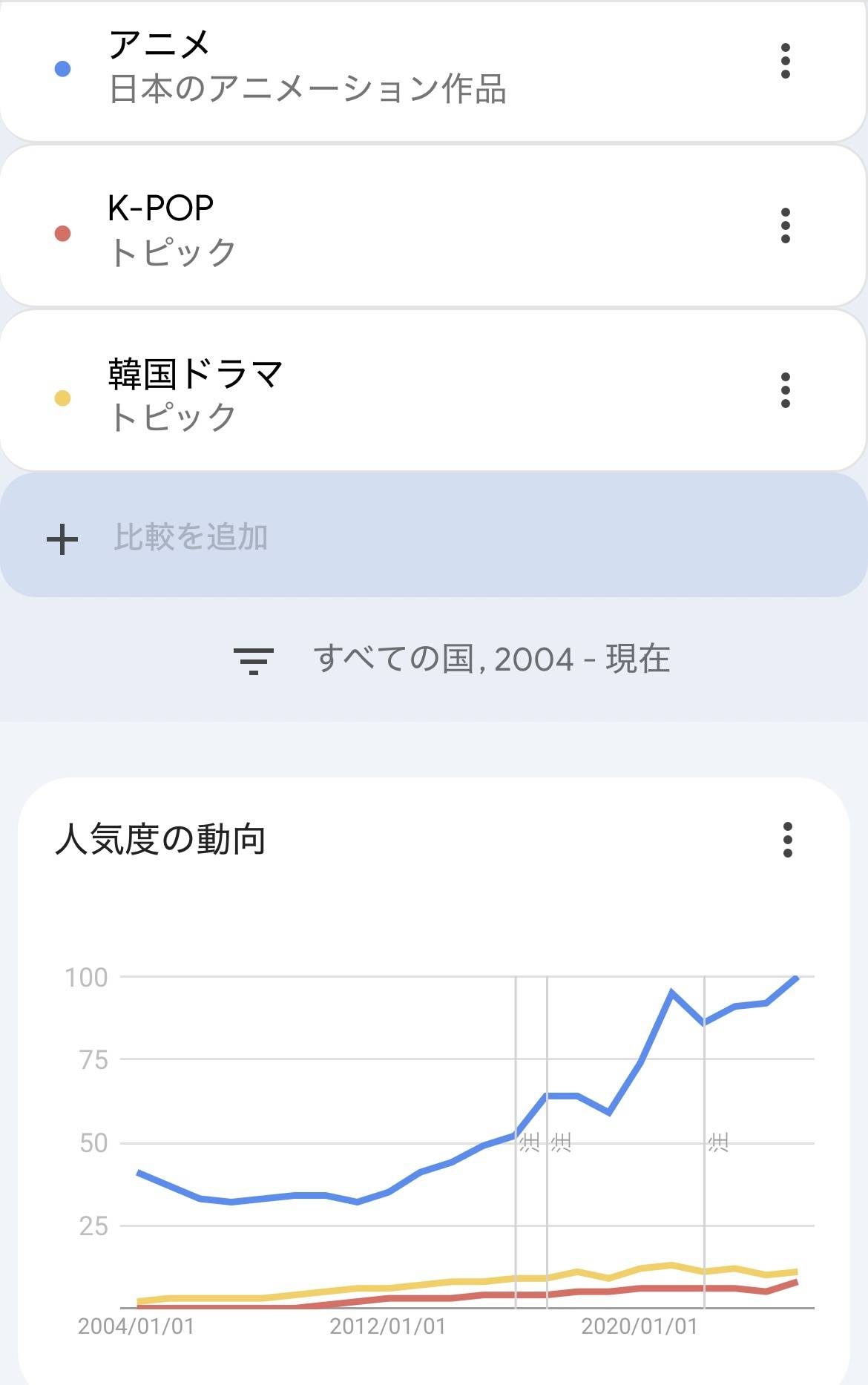
Task: Click the blue line's peak at 100
Action: (796, 978)
